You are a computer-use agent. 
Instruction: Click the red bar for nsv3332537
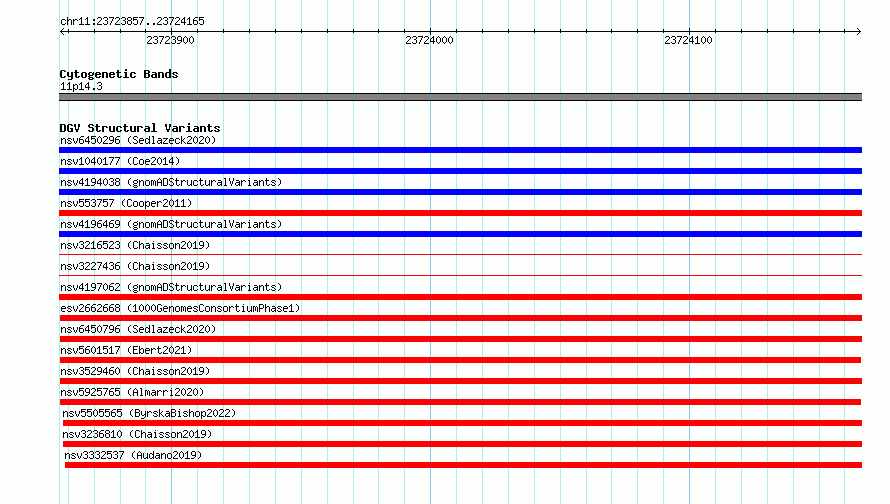point(463,465)
